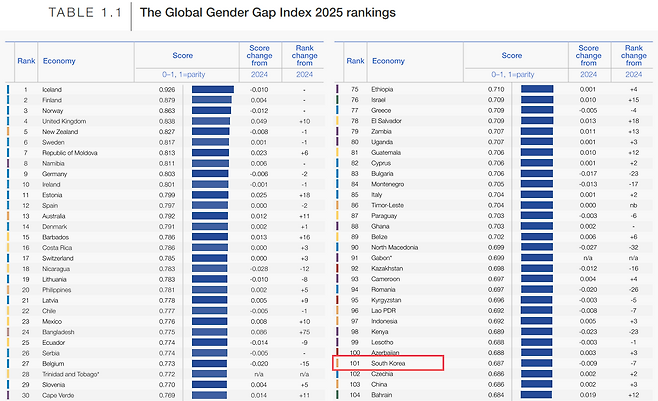Select Bahrain in the list
The height and width of the screenshot is (401, 658).
(381, 395)
